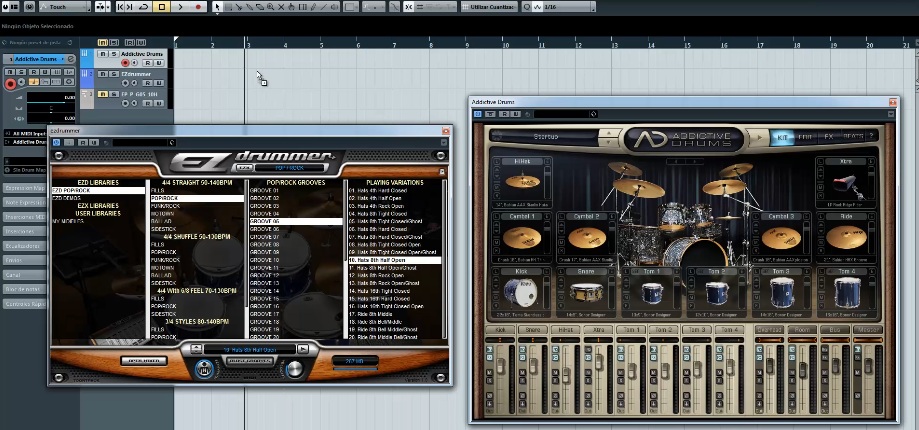Switch to the EDIT tab in Addictive Drums
The width and height of the screenshot is (919, 430).
click(805, 137)
